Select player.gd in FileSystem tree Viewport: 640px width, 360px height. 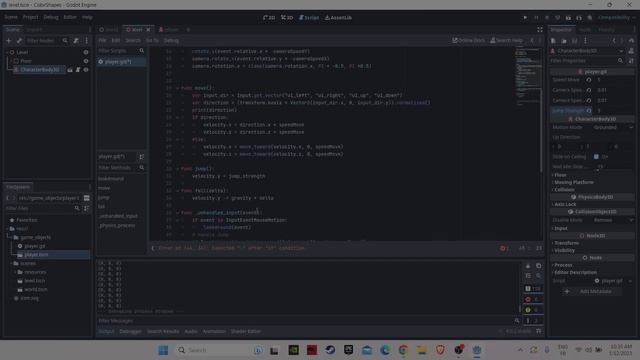pyautogui.click(x=34, y=246)
